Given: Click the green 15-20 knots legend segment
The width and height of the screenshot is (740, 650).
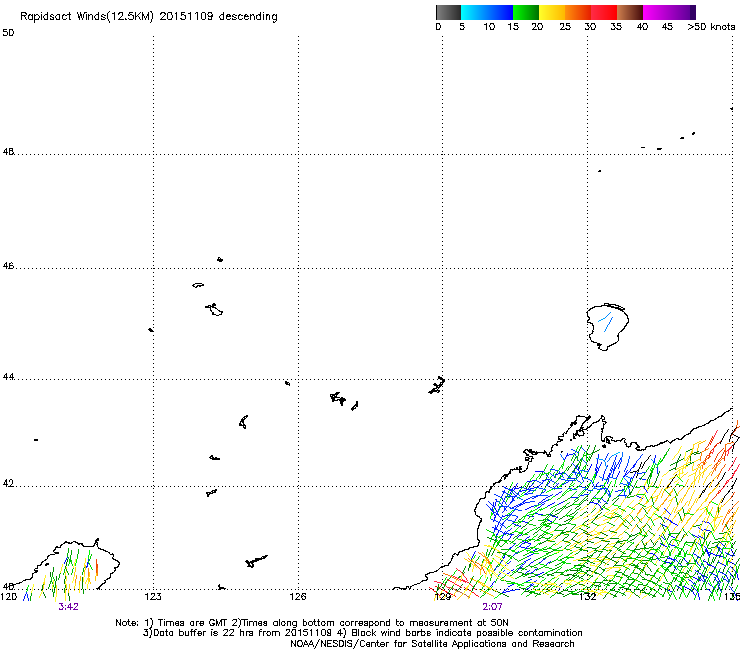Looking at the screenshot, I should 526,12.
